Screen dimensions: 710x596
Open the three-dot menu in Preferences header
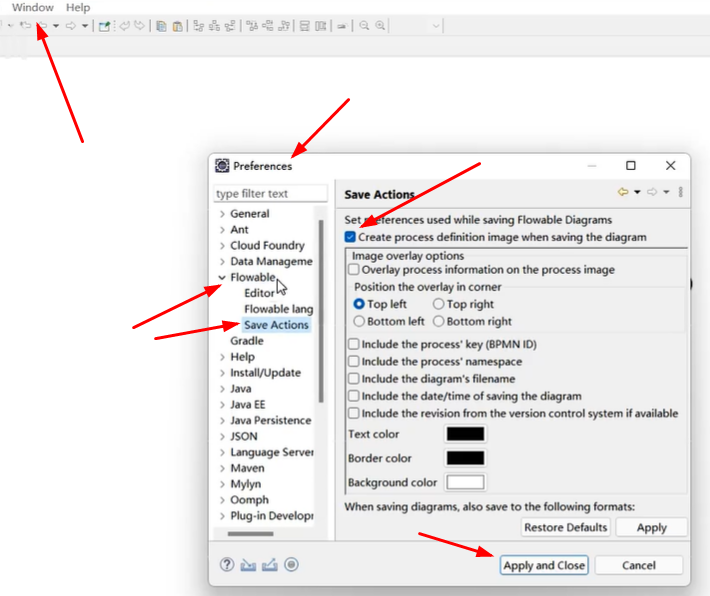tap(680, 192)
